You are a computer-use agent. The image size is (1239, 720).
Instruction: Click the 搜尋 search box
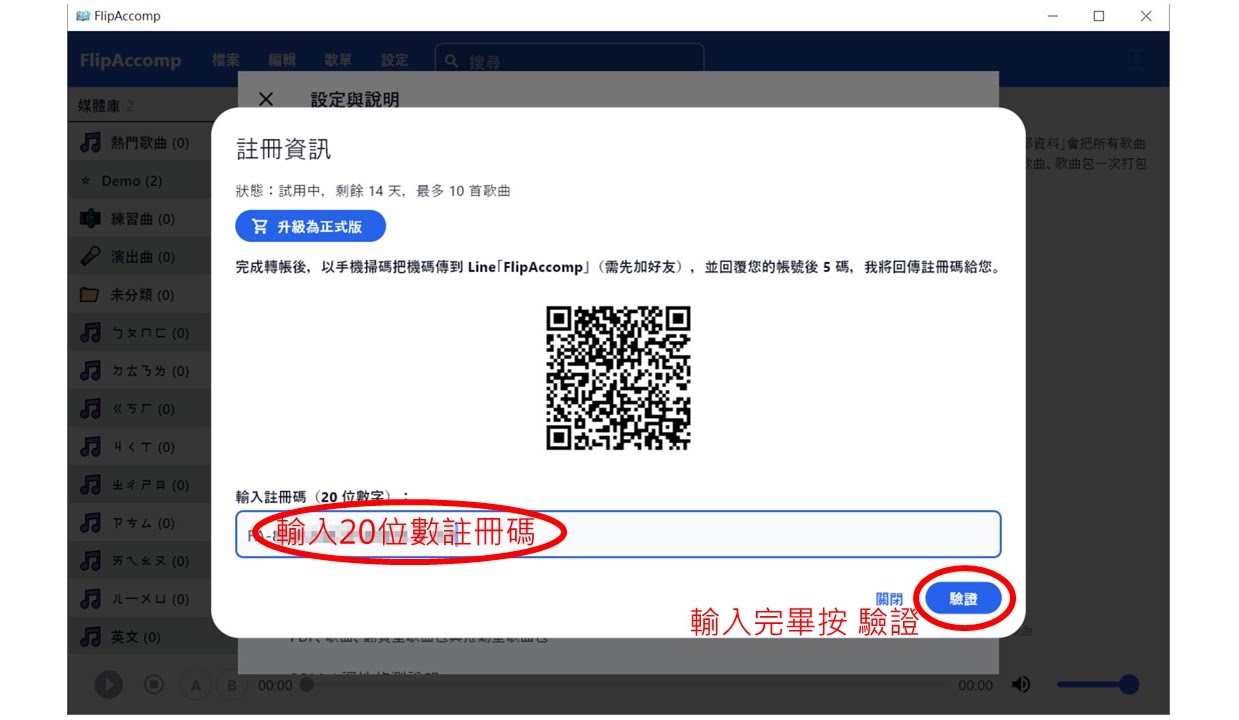(569, 60)
